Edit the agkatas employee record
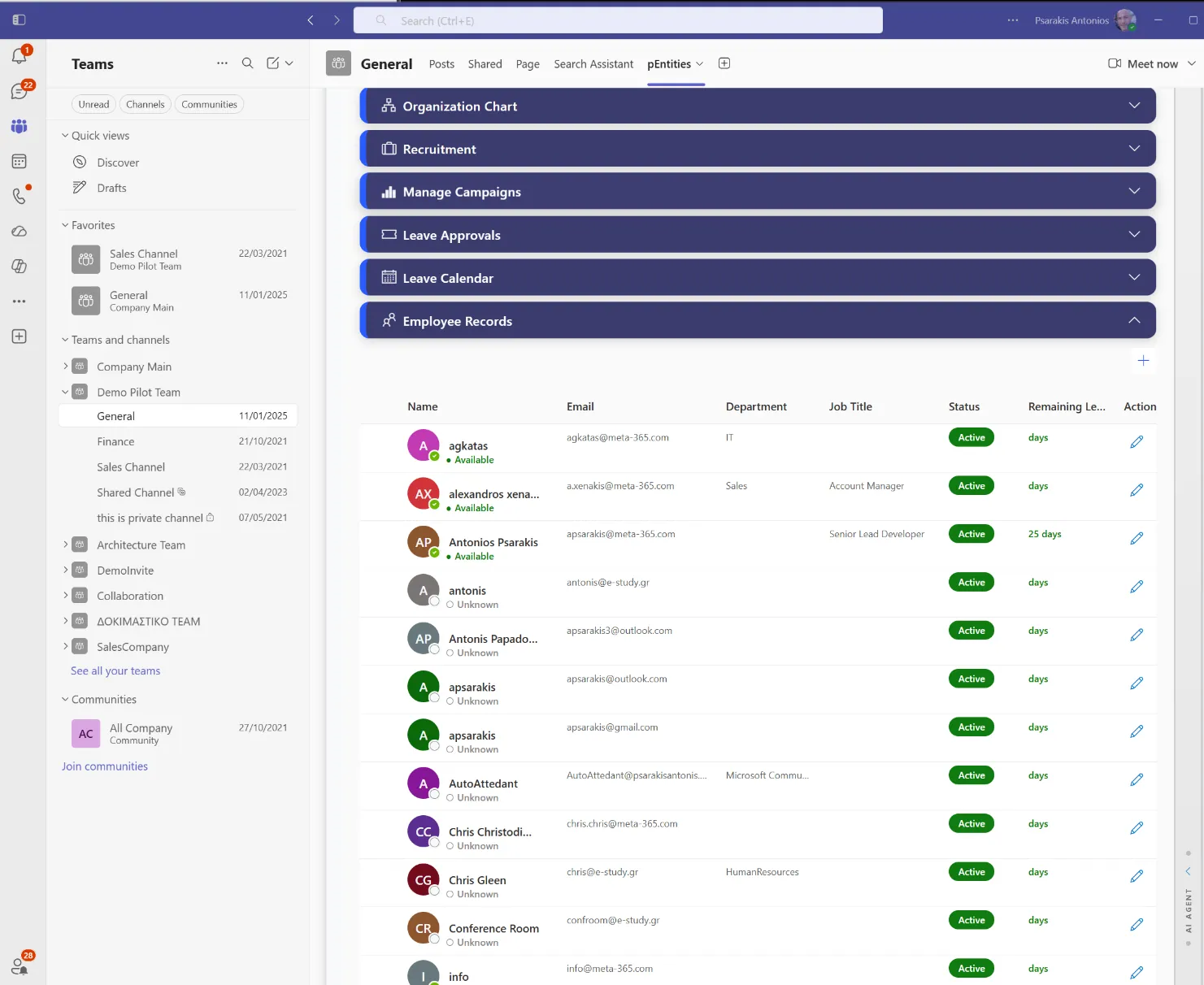 click(1137, 441)
